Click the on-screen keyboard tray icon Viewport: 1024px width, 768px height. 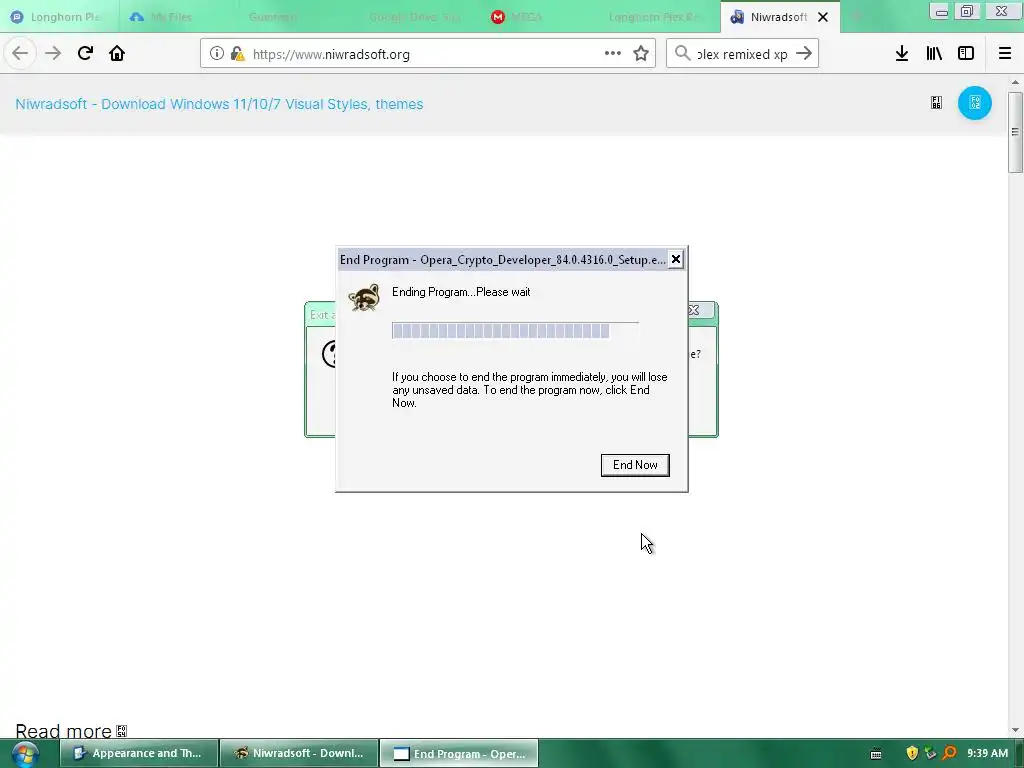[x=876, y=754]
